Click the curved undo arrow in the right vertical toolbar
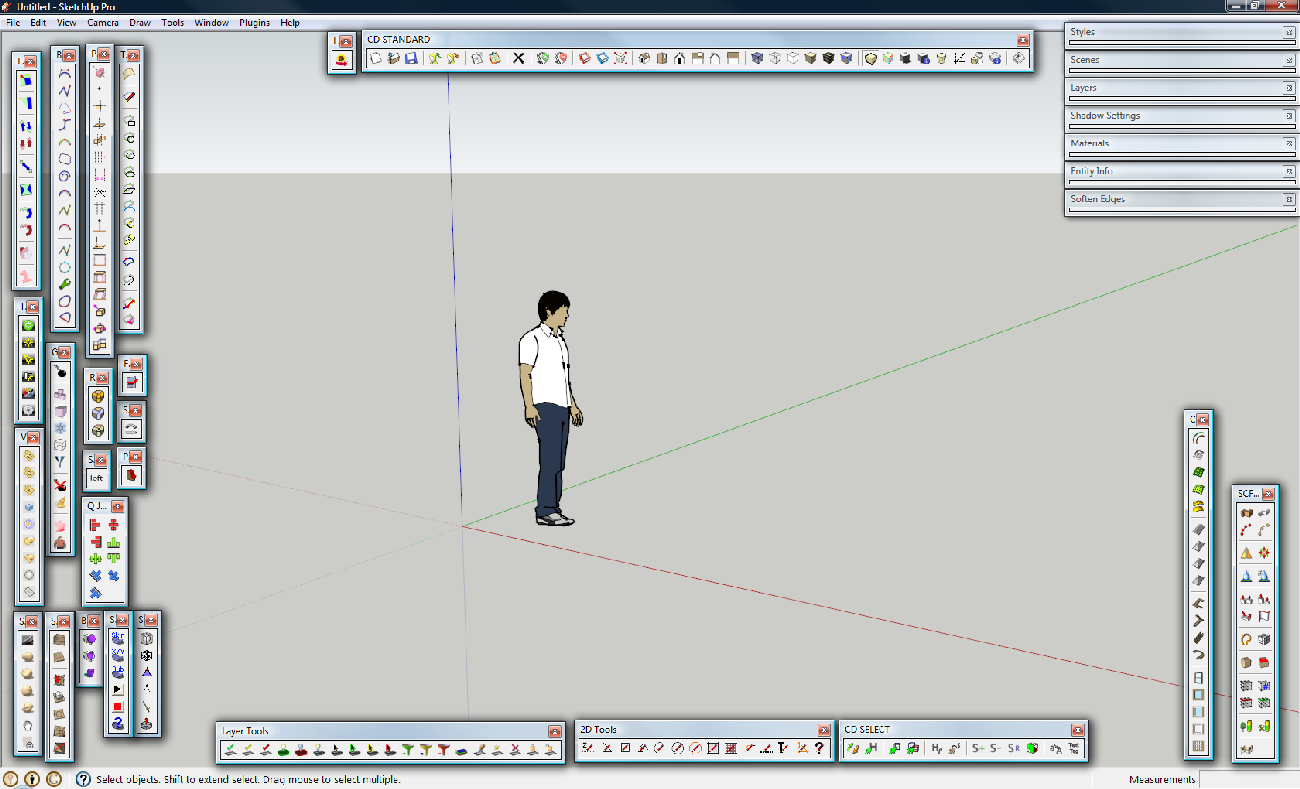The height and width of the screenshot is (789, 1300). tap(1198, 655)
